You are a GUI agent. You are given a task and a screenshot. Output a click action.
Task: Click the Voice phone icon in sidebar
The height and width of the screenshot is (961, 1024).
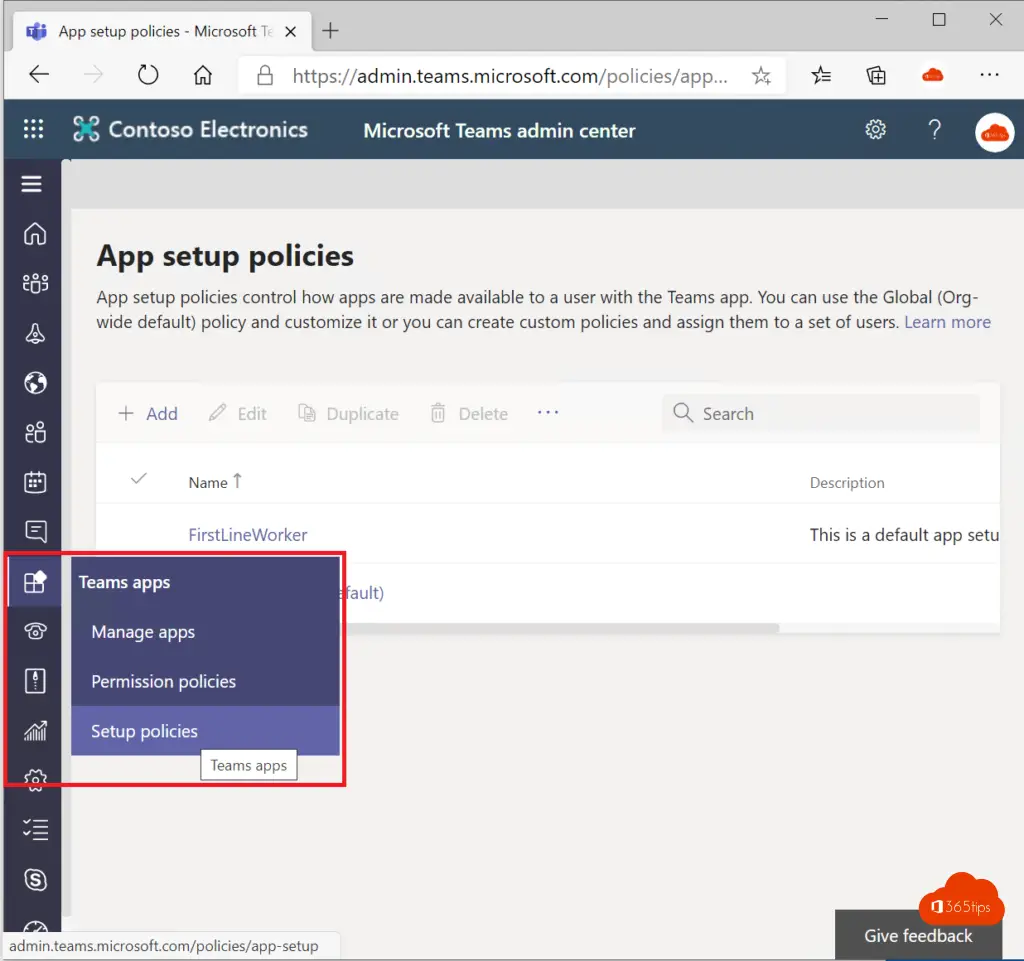point(35,631)
